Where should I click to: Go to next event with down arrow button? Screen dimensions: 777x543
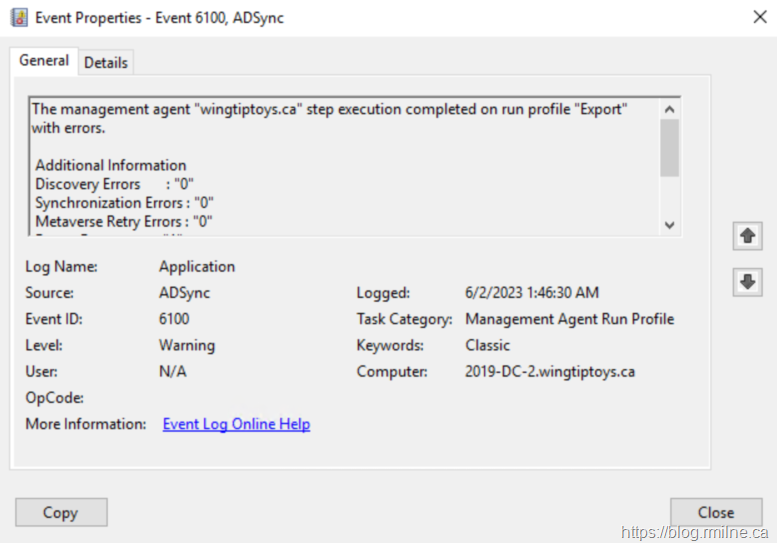click(746, 282)
